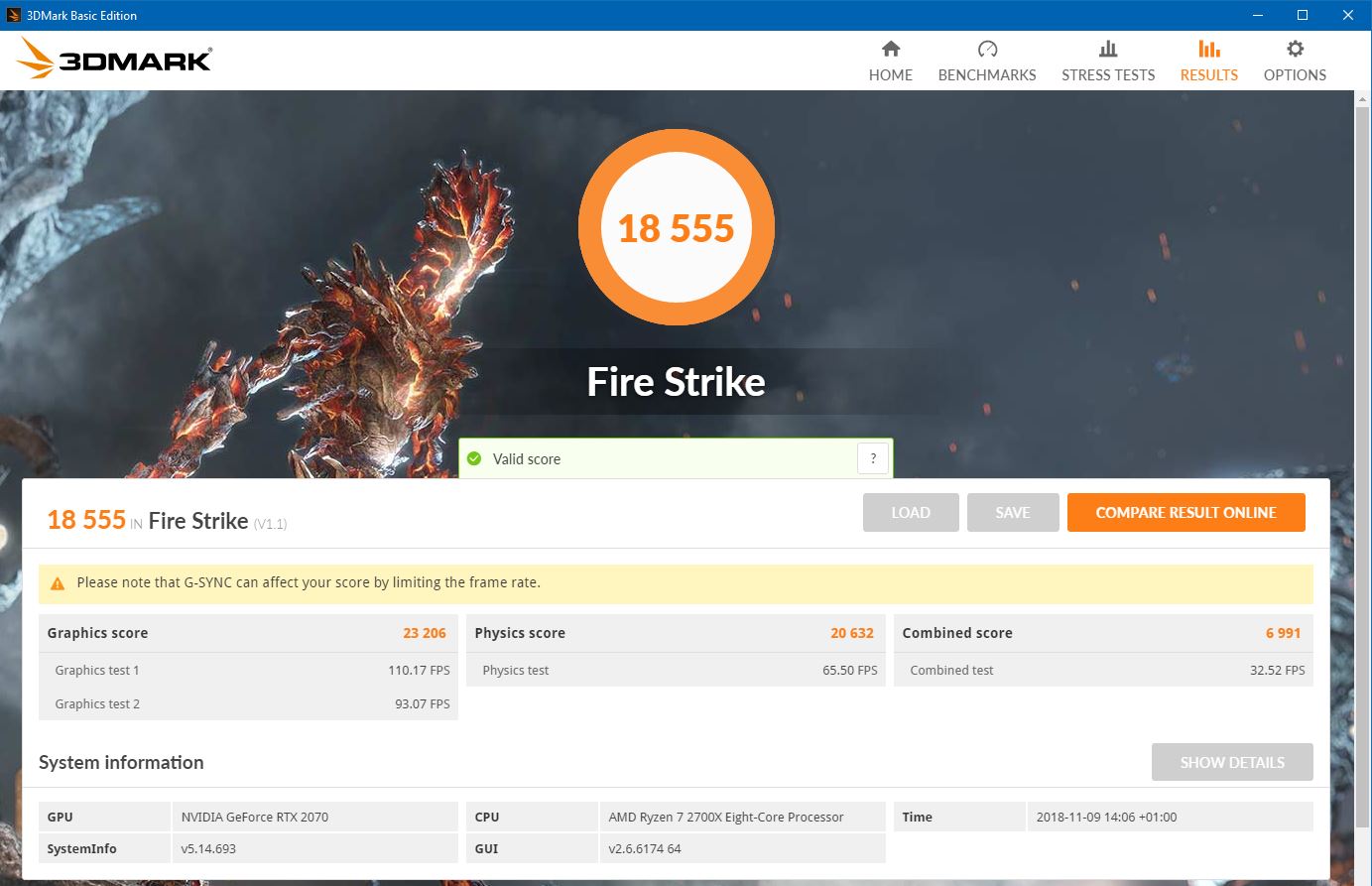Viewport: 1372px width, 886px height.
Task: Click the Home house icon
Action: (x=891, y=49)
